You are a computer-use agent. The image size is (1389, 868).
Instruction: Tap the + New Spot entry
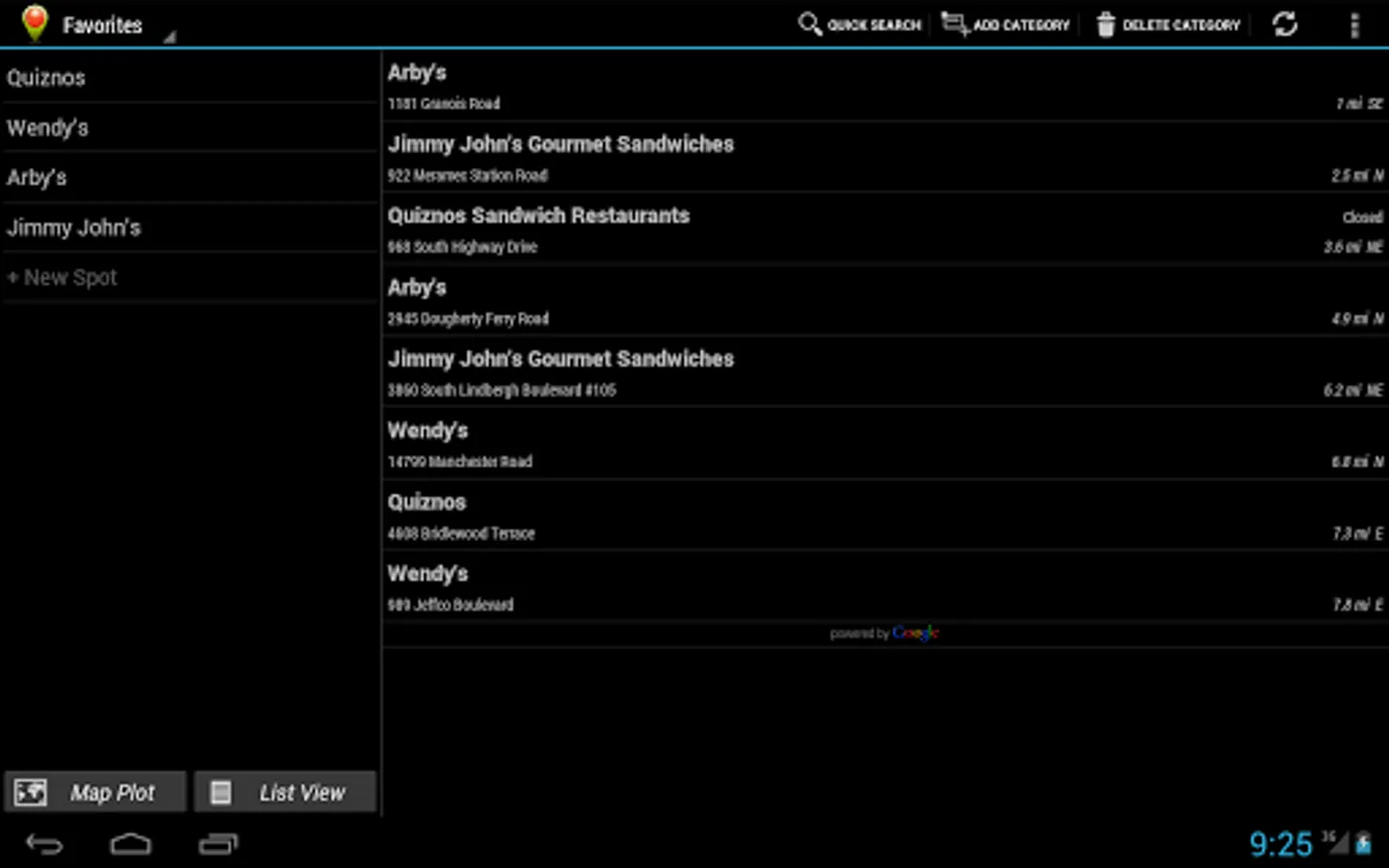click(x=190, y=278)
